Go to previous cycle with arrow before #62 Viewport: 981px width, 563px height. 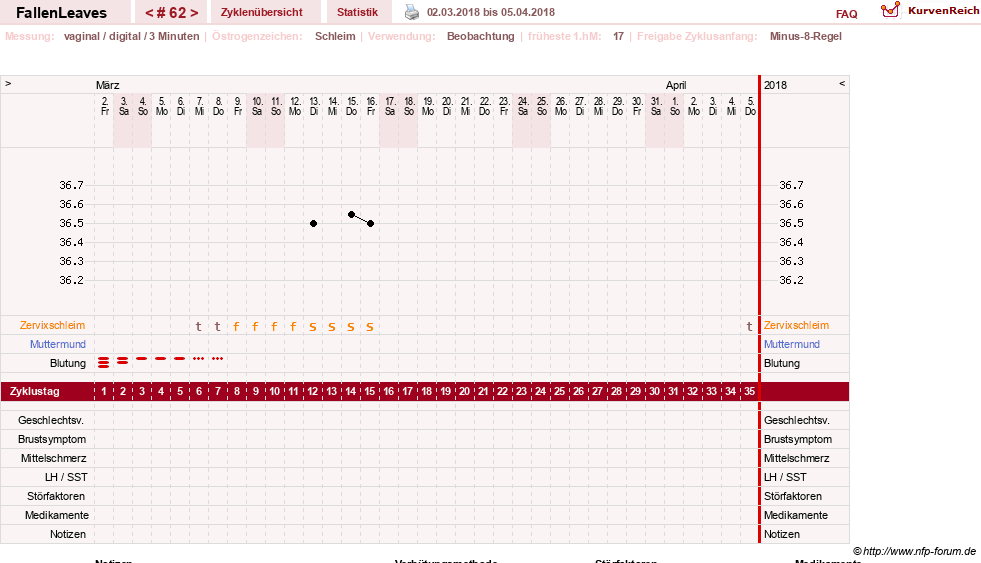coord(149,13)
